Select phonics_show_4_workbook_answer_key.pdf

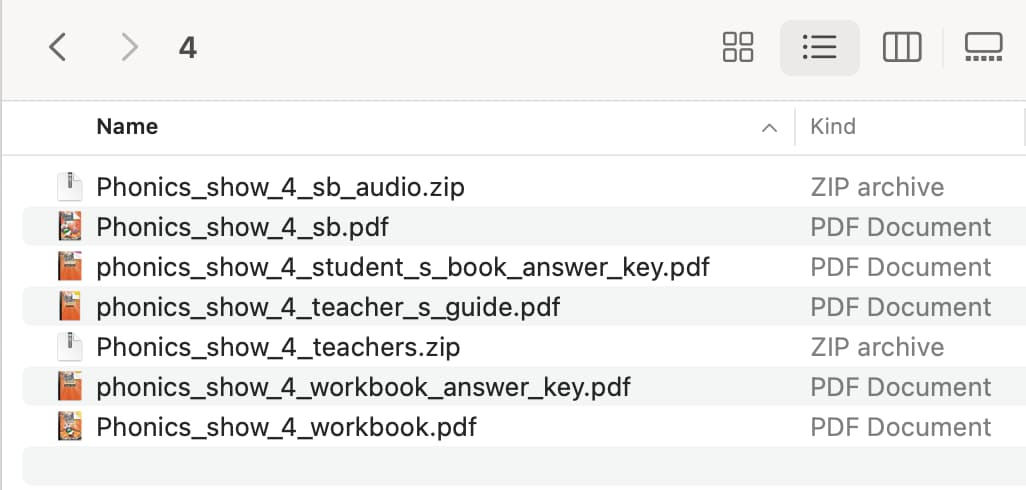click(363, 387)
